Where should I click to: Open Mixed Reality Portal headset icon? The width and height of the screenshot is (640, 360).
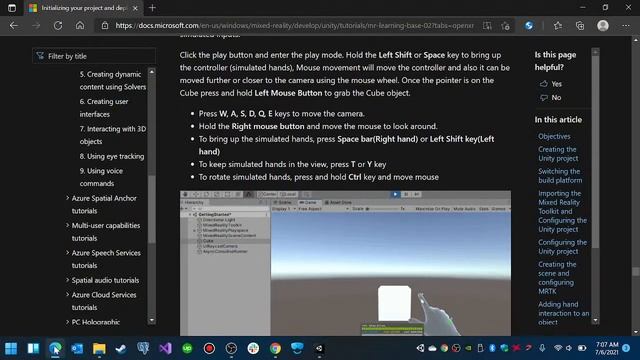298,349
